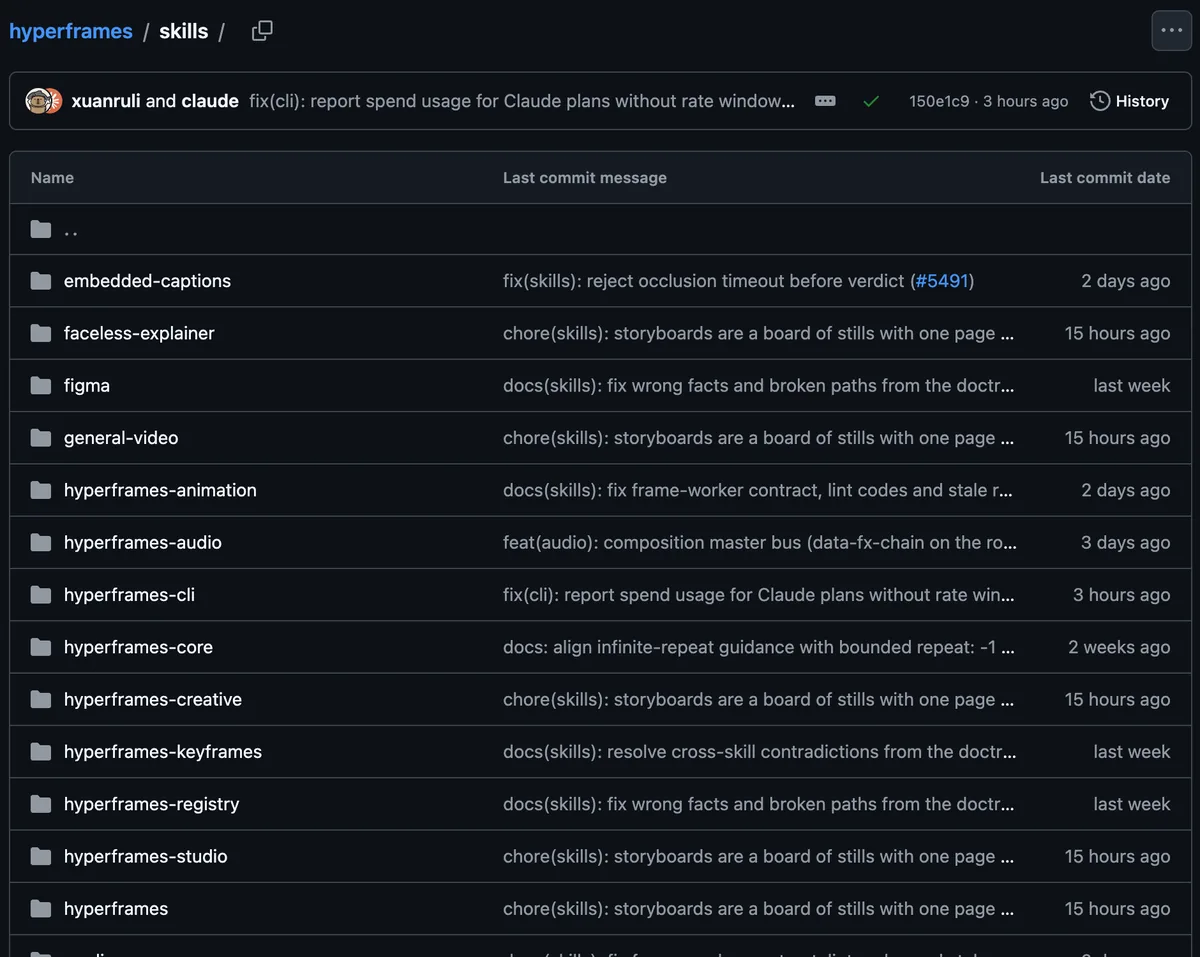Click the author avatar image
Viewport: 1200px width, 957px height.
(44, 101)
